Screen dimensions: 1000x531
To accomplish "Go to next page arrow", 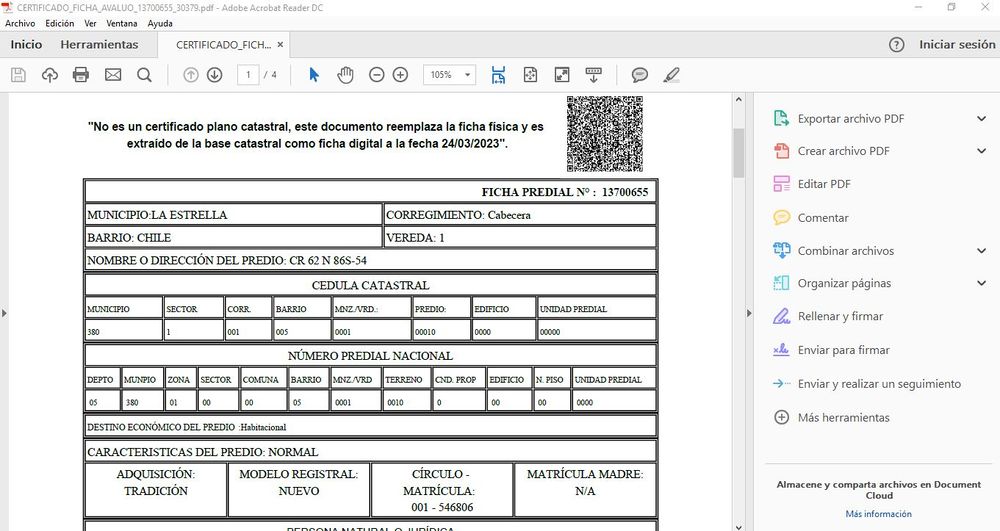I will (x=215, y=75).
